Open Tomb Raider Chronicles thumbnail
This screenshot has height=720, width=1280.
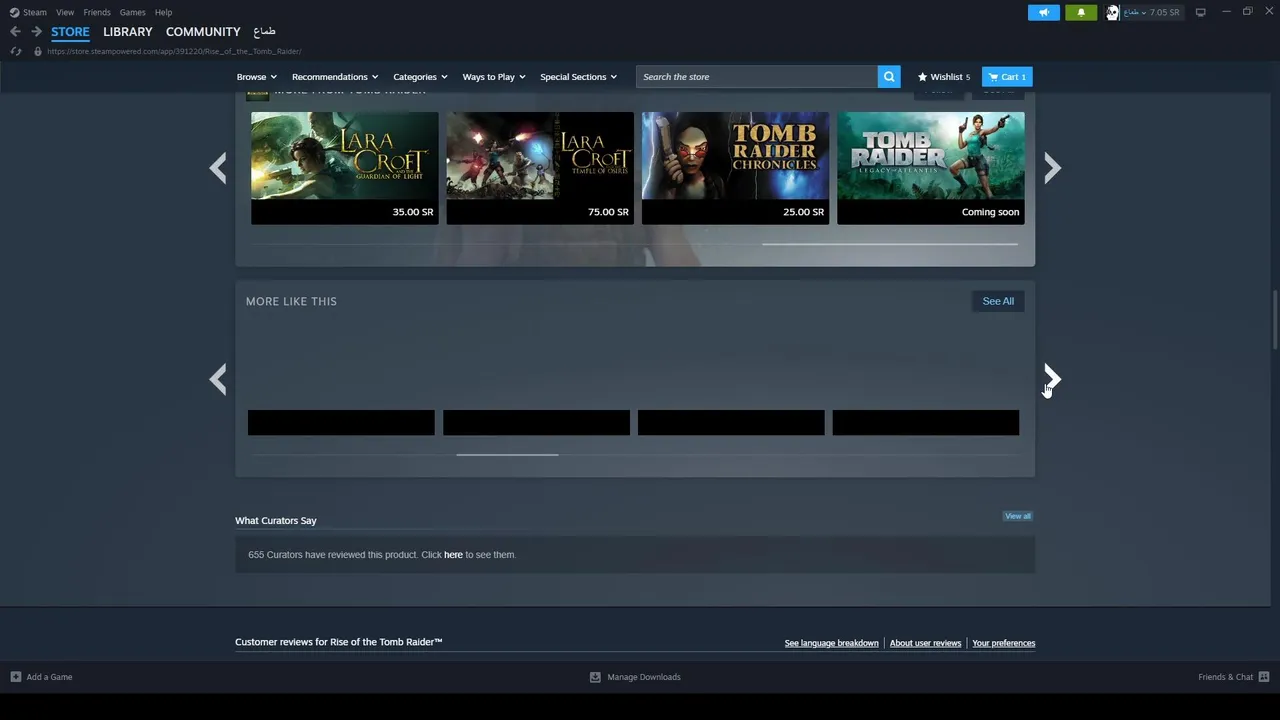tap(735, 156)
